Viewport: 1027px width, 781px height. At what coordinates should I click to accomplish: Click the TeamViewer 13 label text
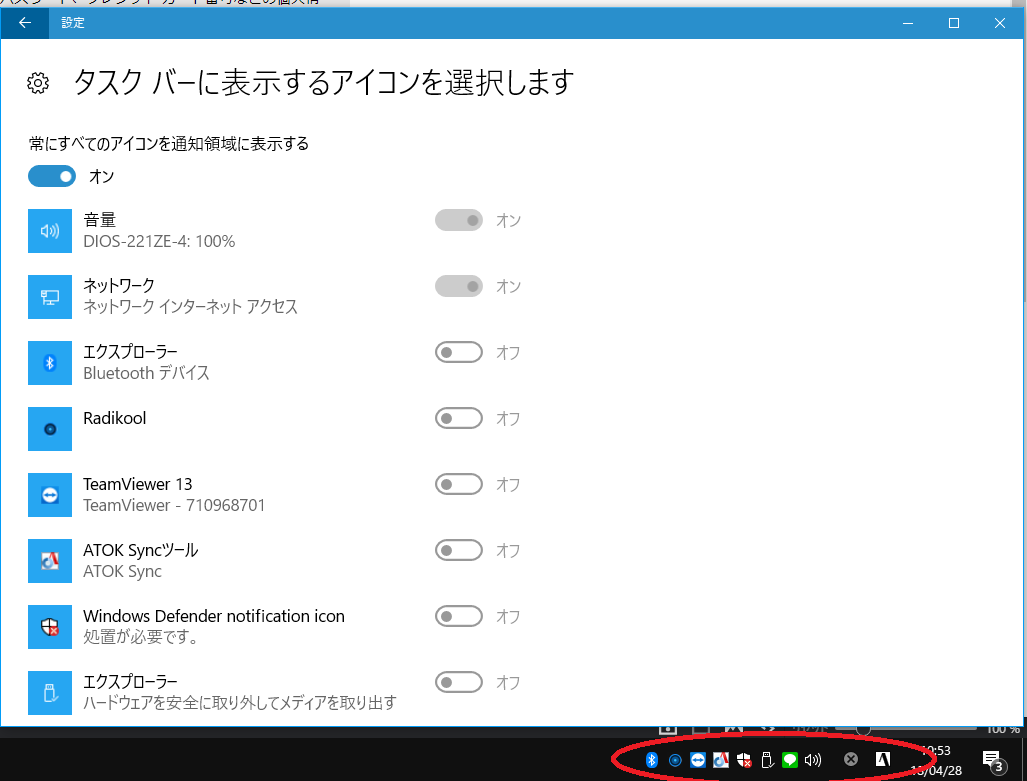138,484
